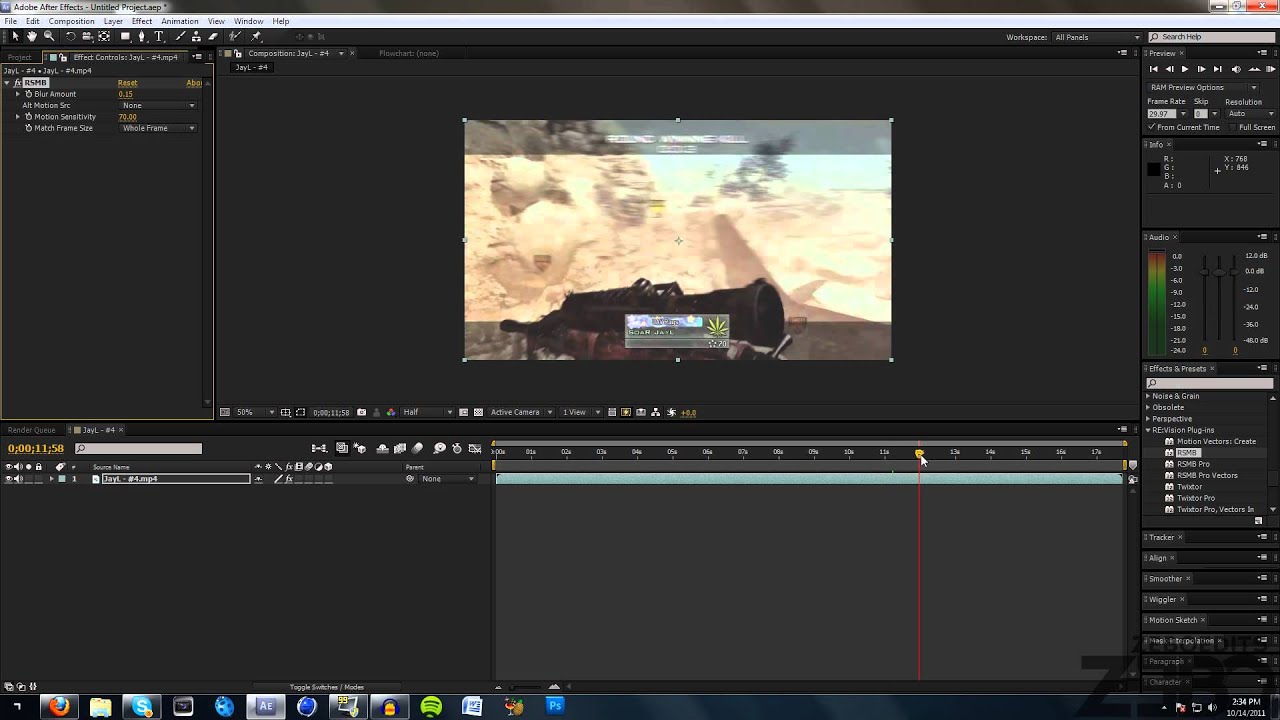Open the Effect menu
Screen dimensions: 1280x720
(142, 21)
